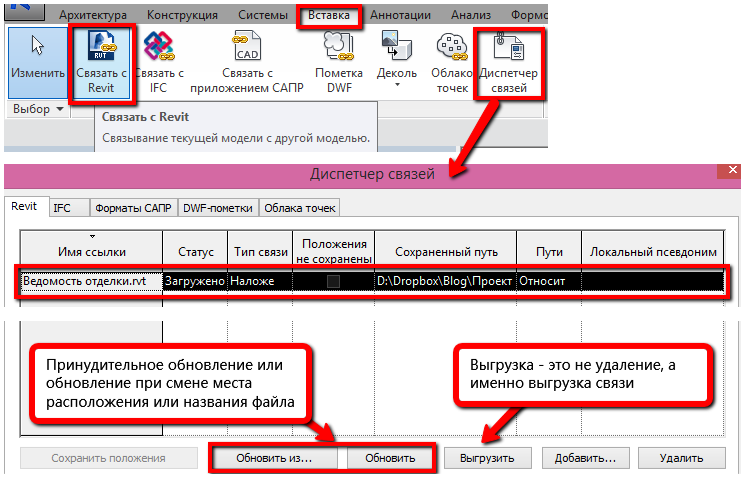745x481 pixels.
Task: Click the Удалить button
Action: [x=681, y=458]
